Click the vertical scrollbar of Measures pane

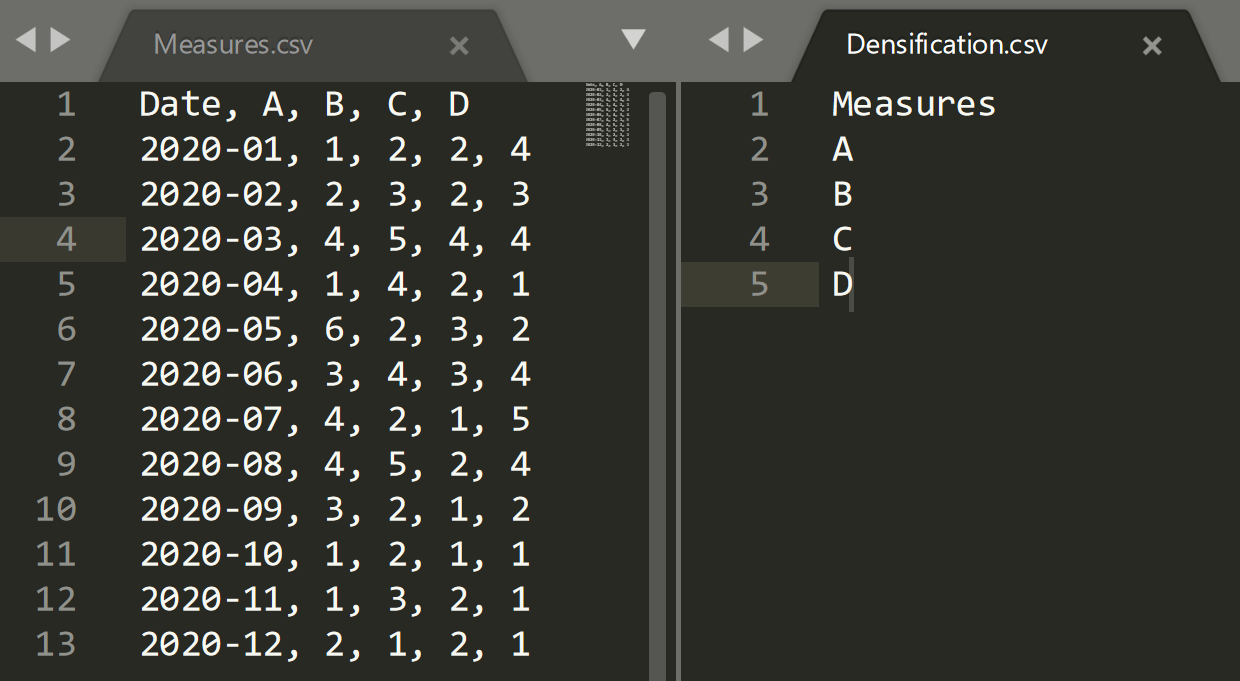[657, 300]
